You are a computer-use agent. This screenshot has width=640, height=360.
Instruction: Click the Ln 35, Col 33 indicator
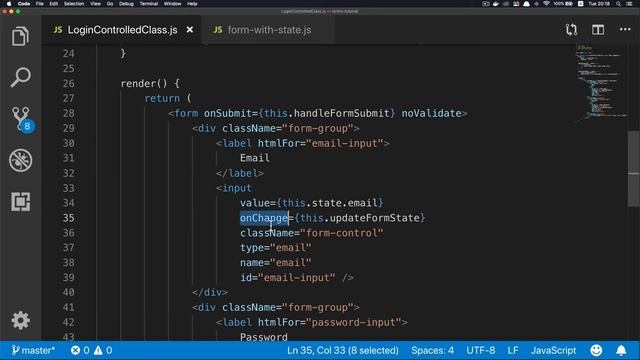tap(342, 350)
